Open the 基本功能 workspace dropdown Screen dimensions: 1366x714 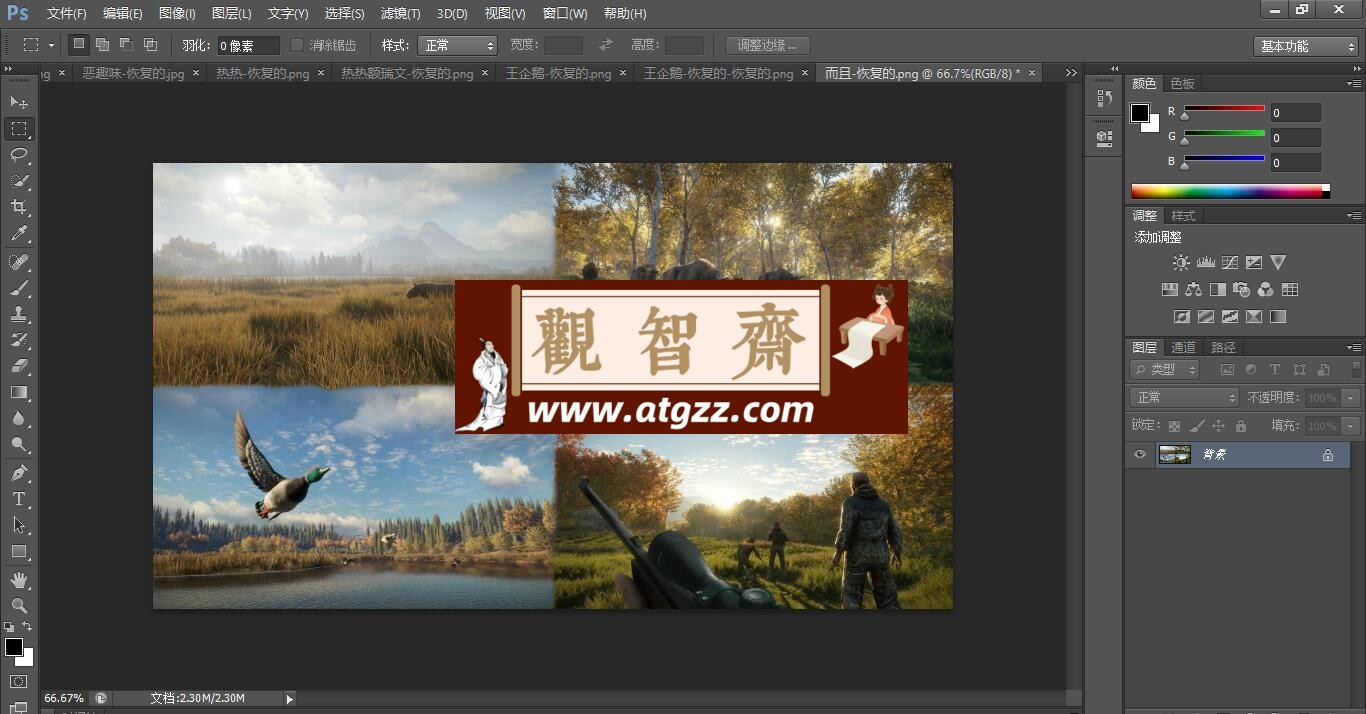click(1305, 46)
